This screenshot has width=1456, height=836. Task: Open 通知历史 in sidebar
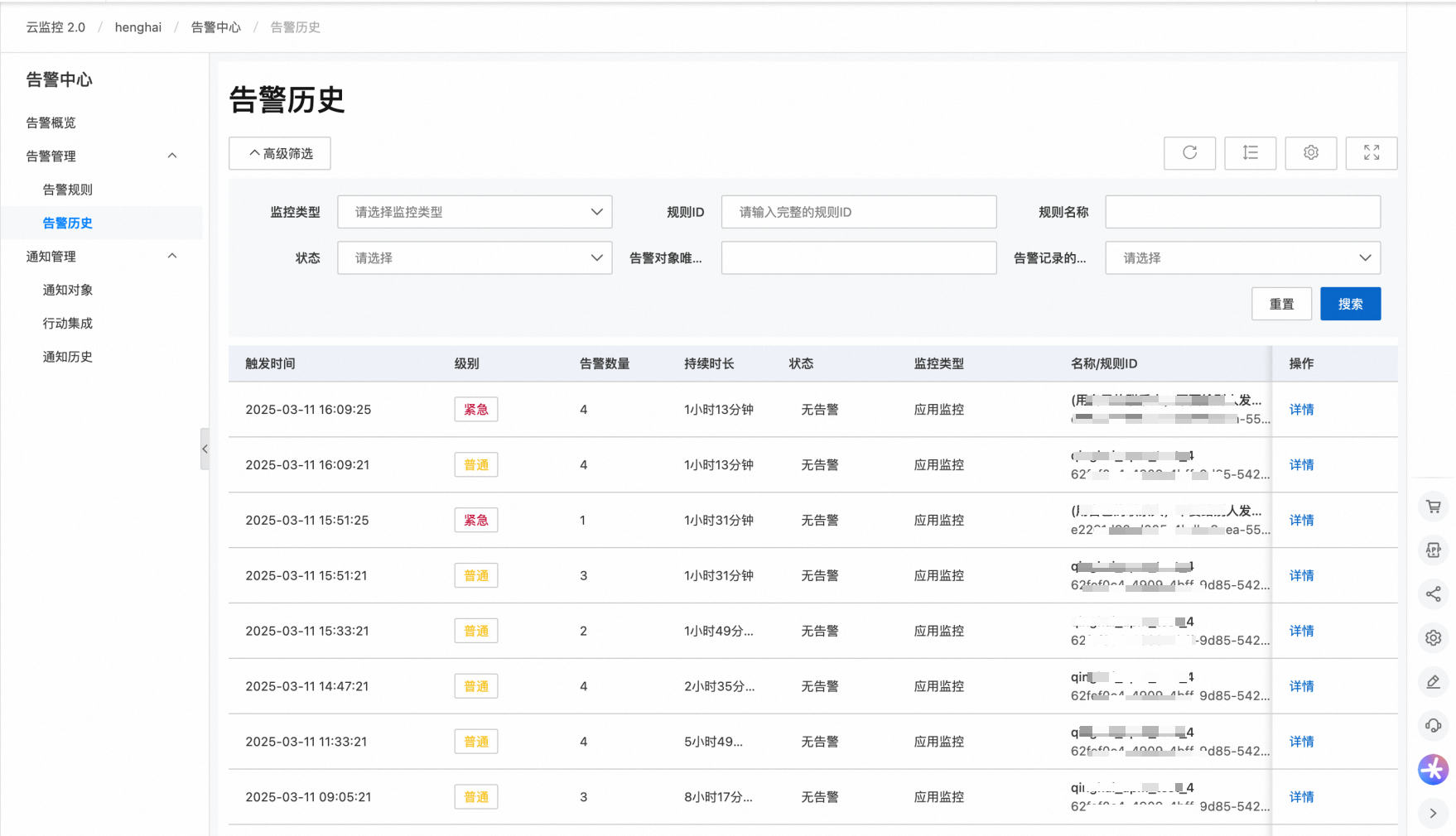click(67, 357)
